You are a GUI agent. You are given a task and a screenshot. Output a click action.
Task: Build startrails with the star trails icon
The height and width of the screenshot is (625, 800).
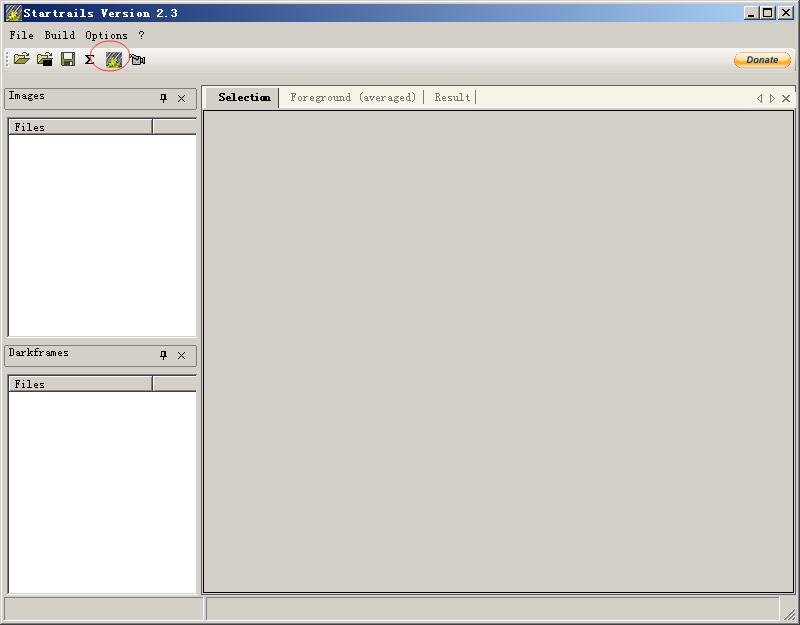click(x=113, y=60)
